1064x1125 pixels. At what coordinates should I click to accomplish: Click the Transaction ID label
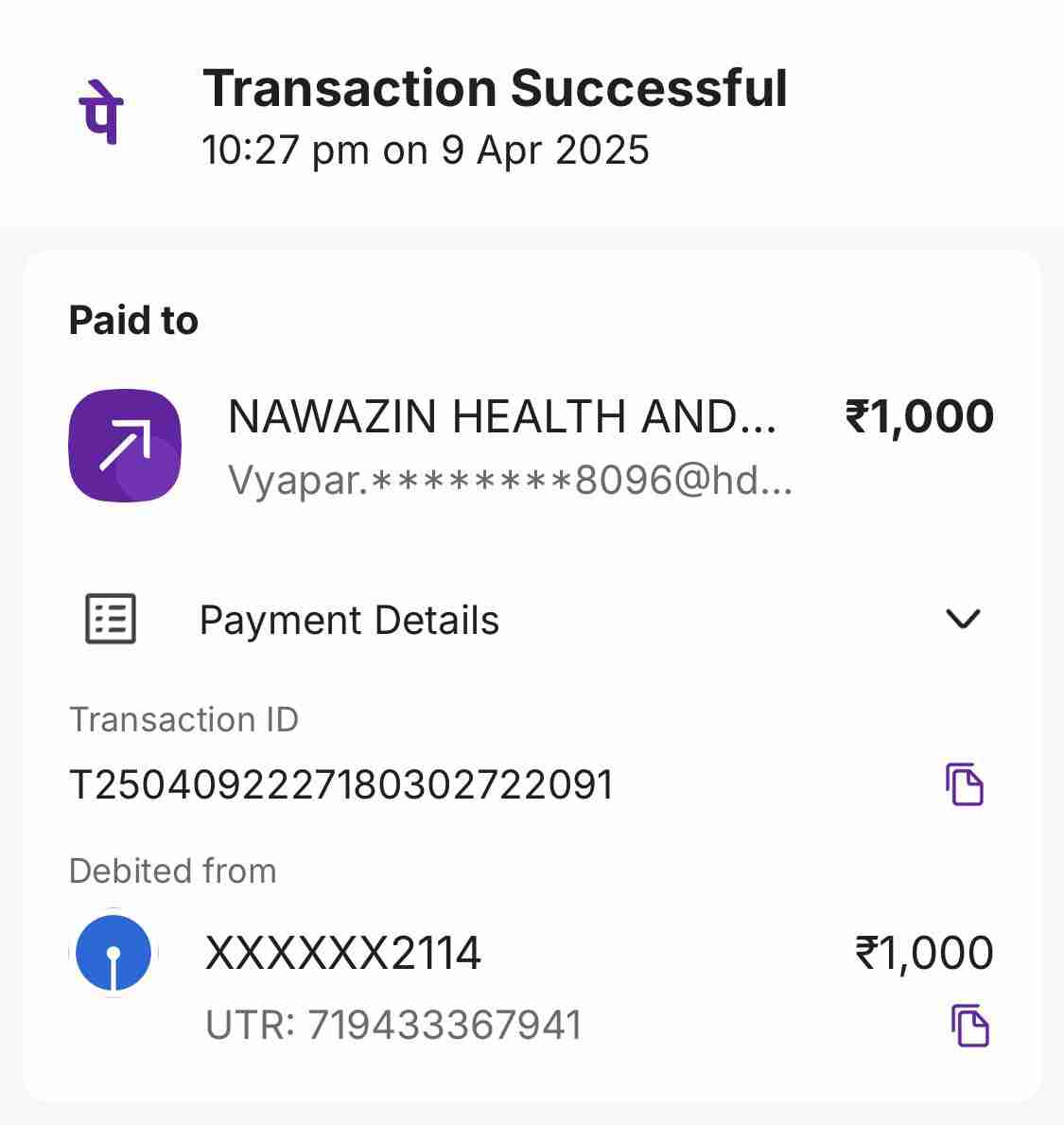pos(183,720)
